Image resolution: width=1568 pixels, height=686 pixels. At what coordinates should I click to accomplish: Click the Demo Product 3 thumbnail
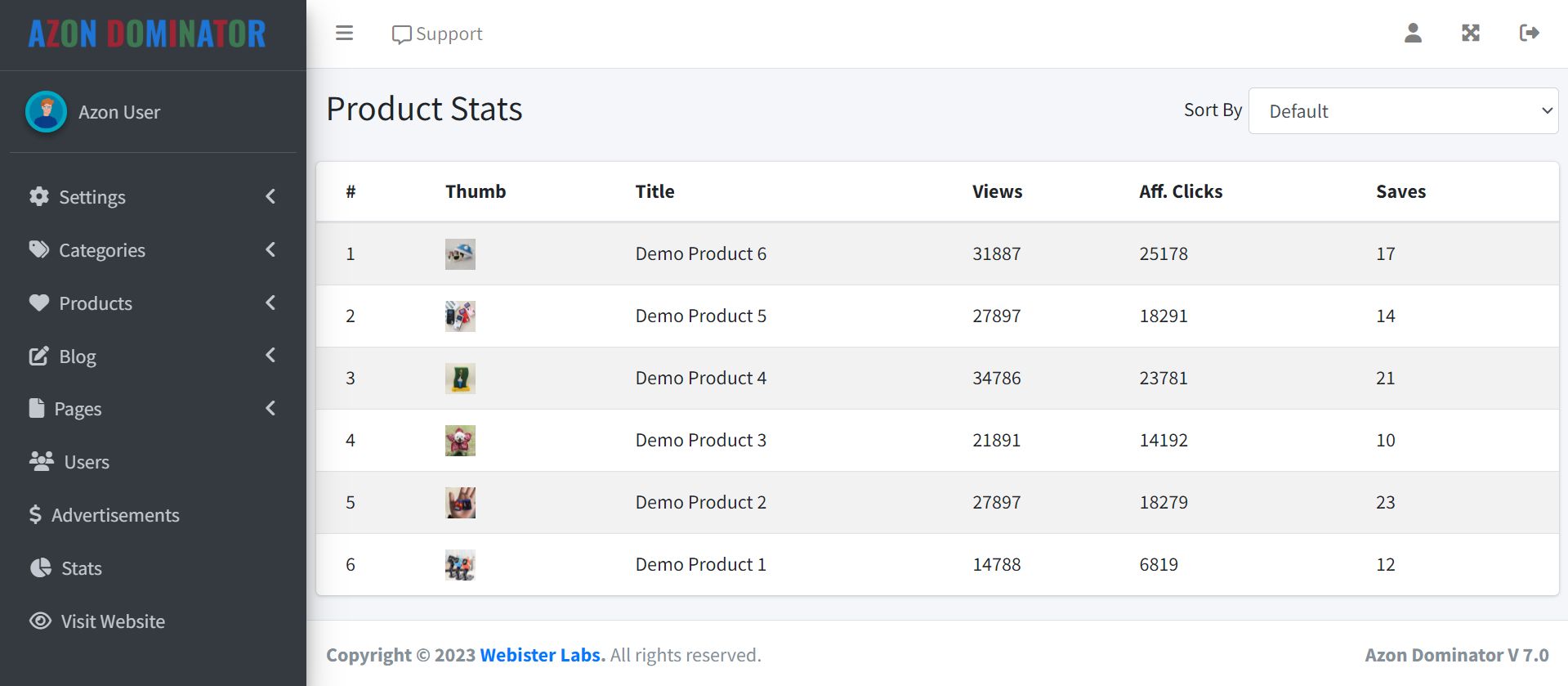tap(460, 441)
